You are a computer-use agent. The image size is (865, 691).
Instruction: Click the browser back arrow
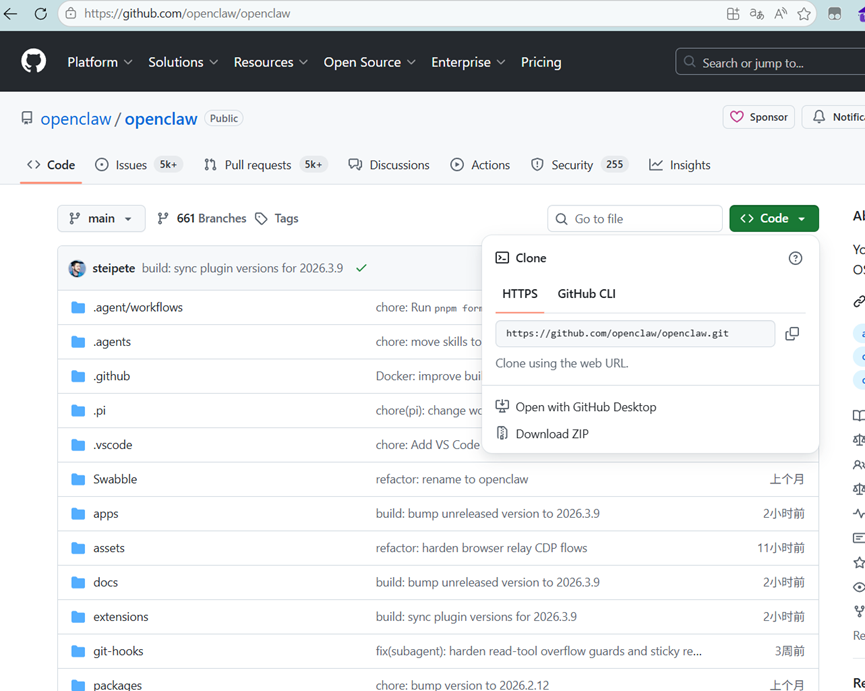(x=11, y=14)
